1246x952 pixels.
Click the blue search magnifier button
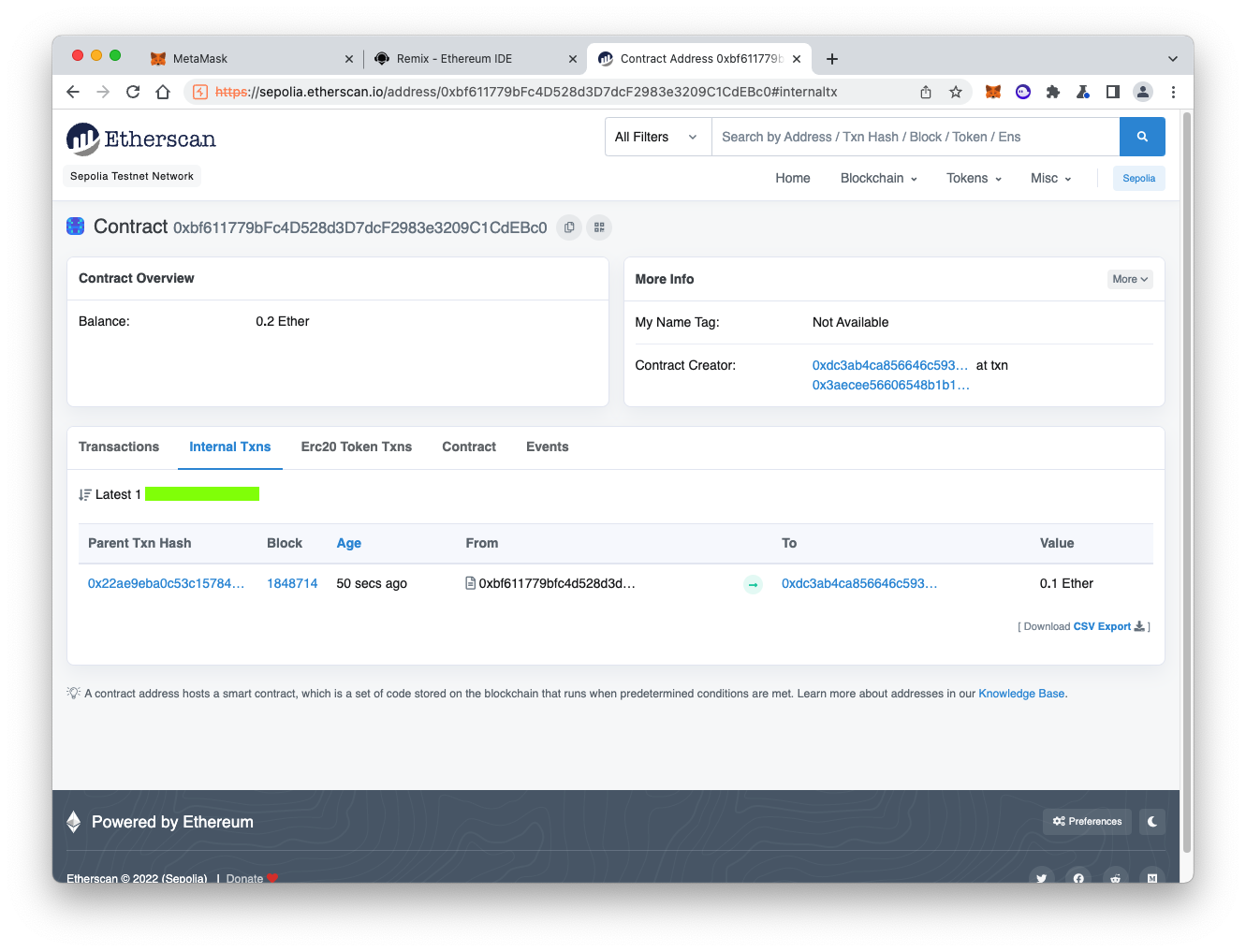point(1141,137)
